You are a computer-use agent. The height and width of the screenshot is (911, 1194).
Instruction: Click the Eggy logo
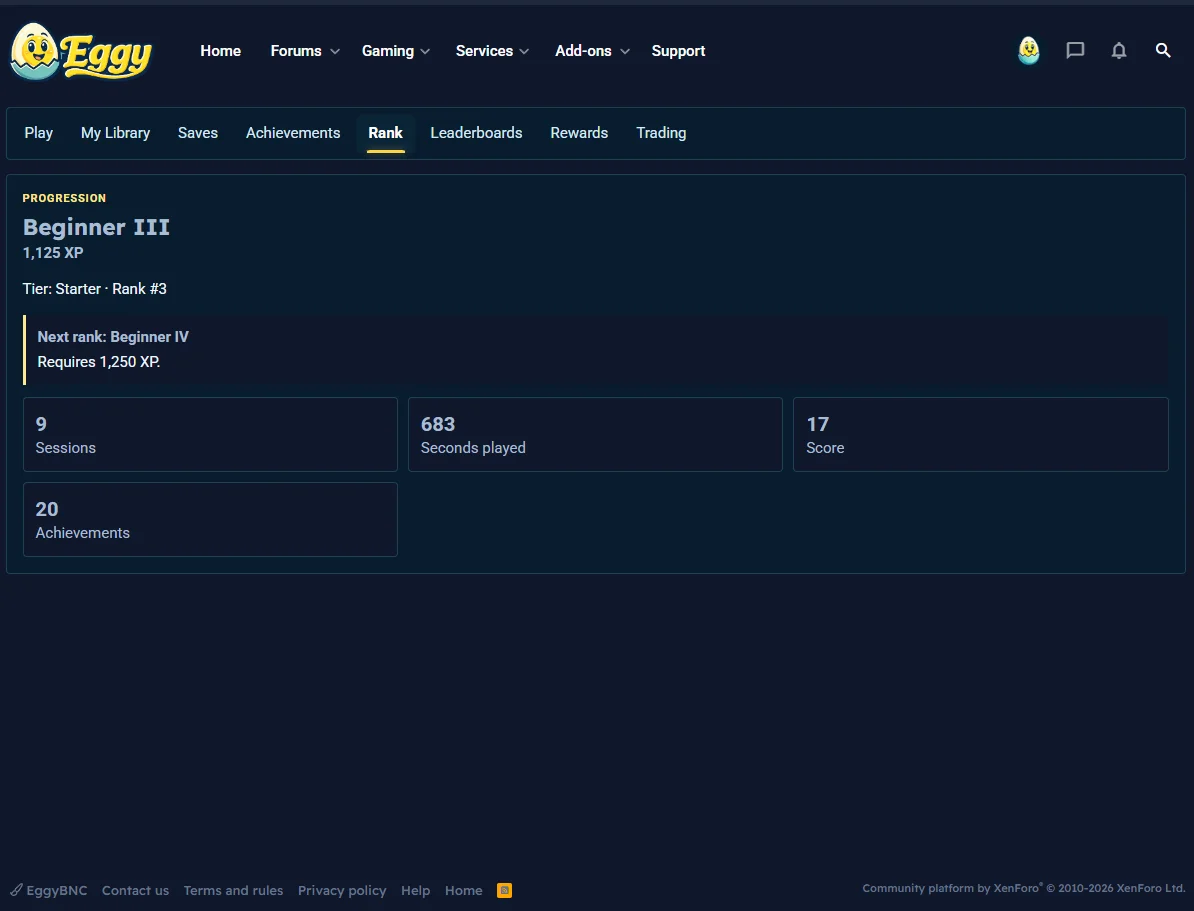[81, 51]
